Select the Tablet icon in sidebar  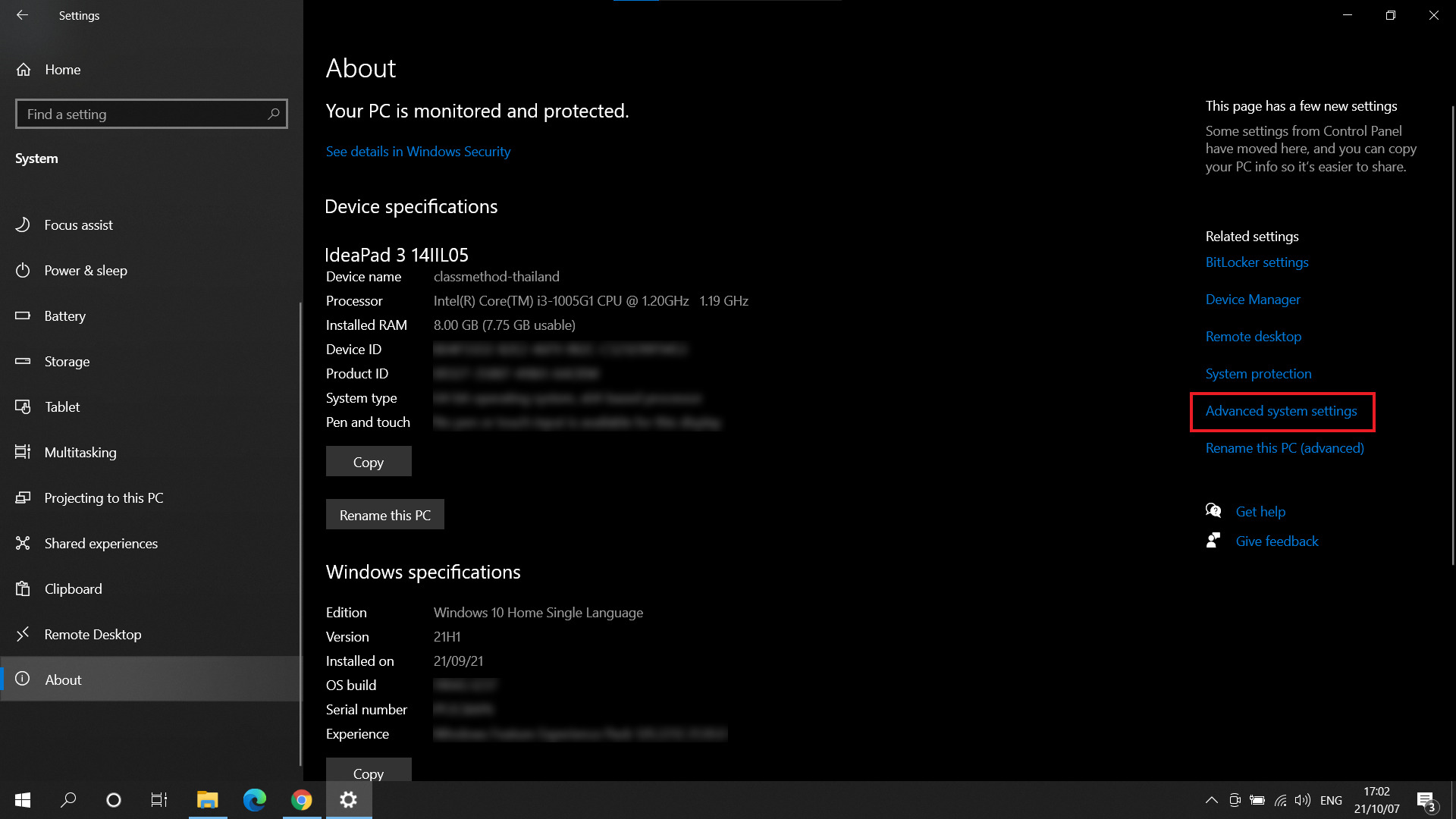coord(23,406)
